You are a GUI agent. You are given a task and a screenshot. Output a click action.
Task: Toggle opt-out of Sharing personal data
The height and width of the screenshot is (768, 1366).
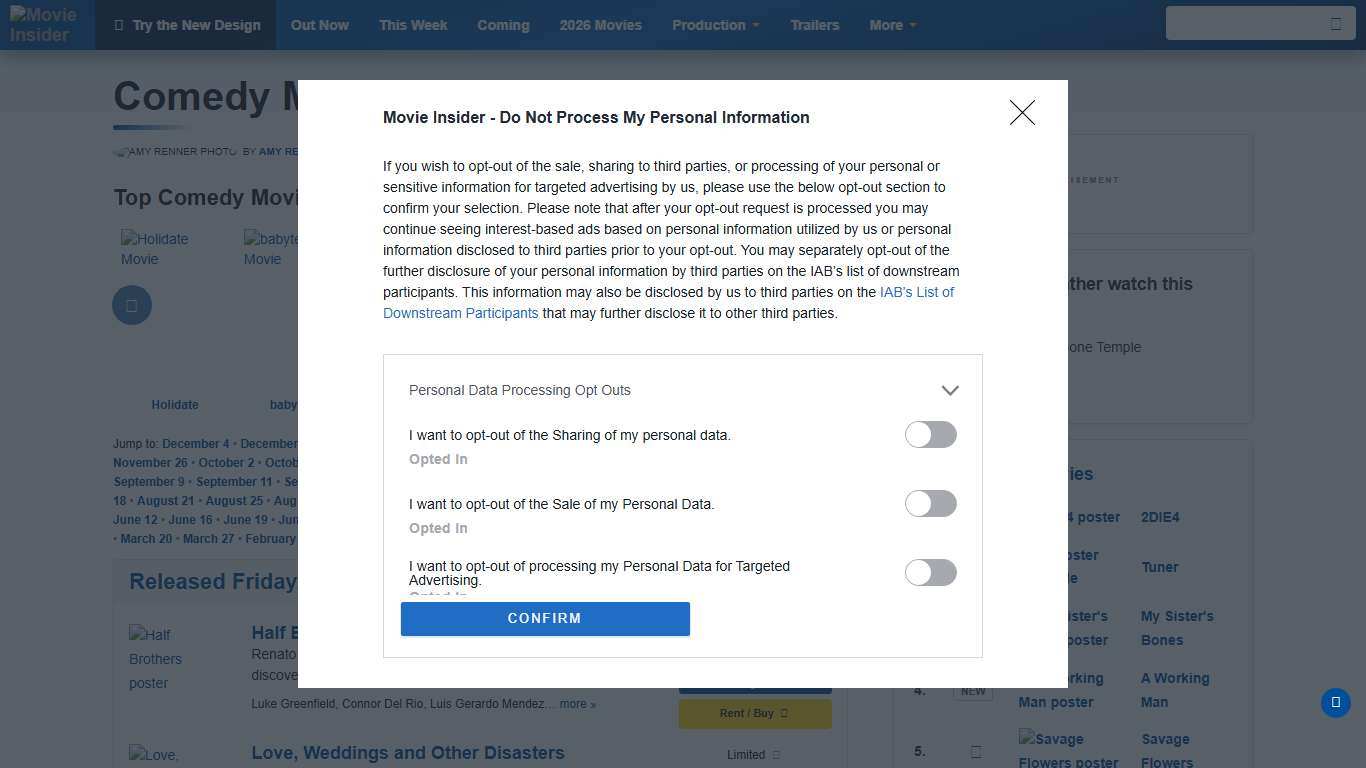point(930,434)
